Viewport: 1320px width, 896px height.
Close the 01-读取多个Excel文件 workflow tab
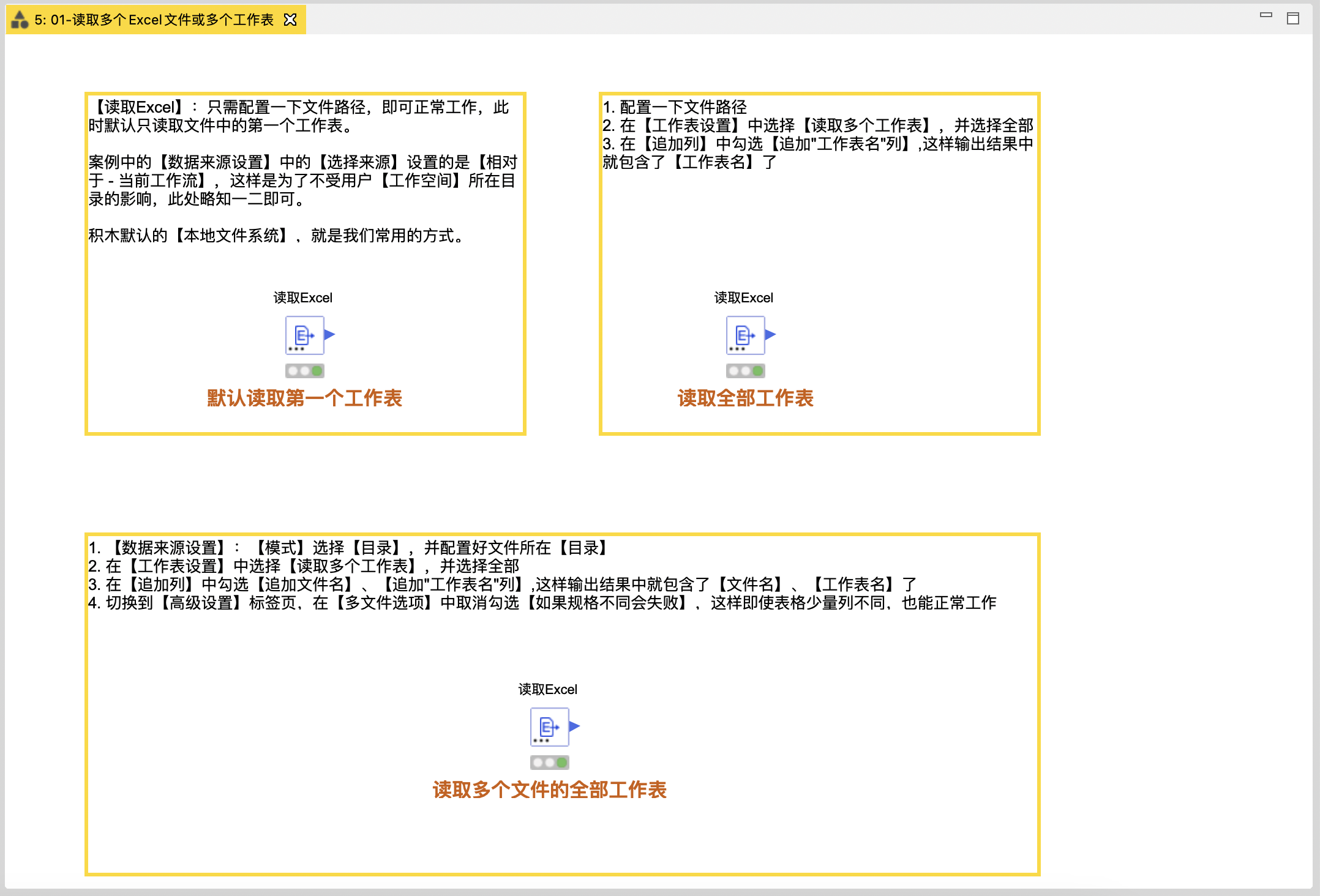290,20
